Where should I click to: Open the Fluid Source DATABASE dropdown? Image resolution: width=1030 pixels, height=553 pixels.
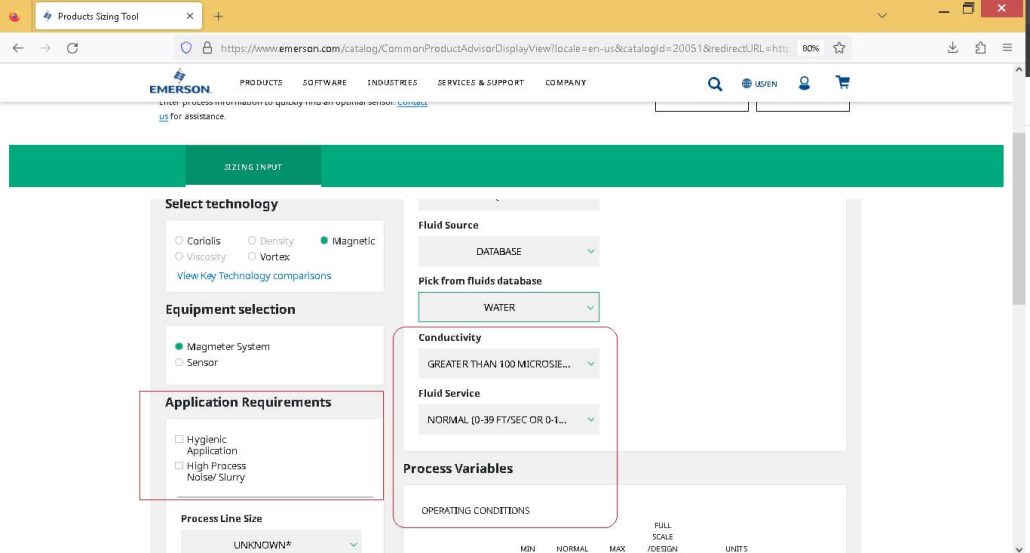[508, 252]
